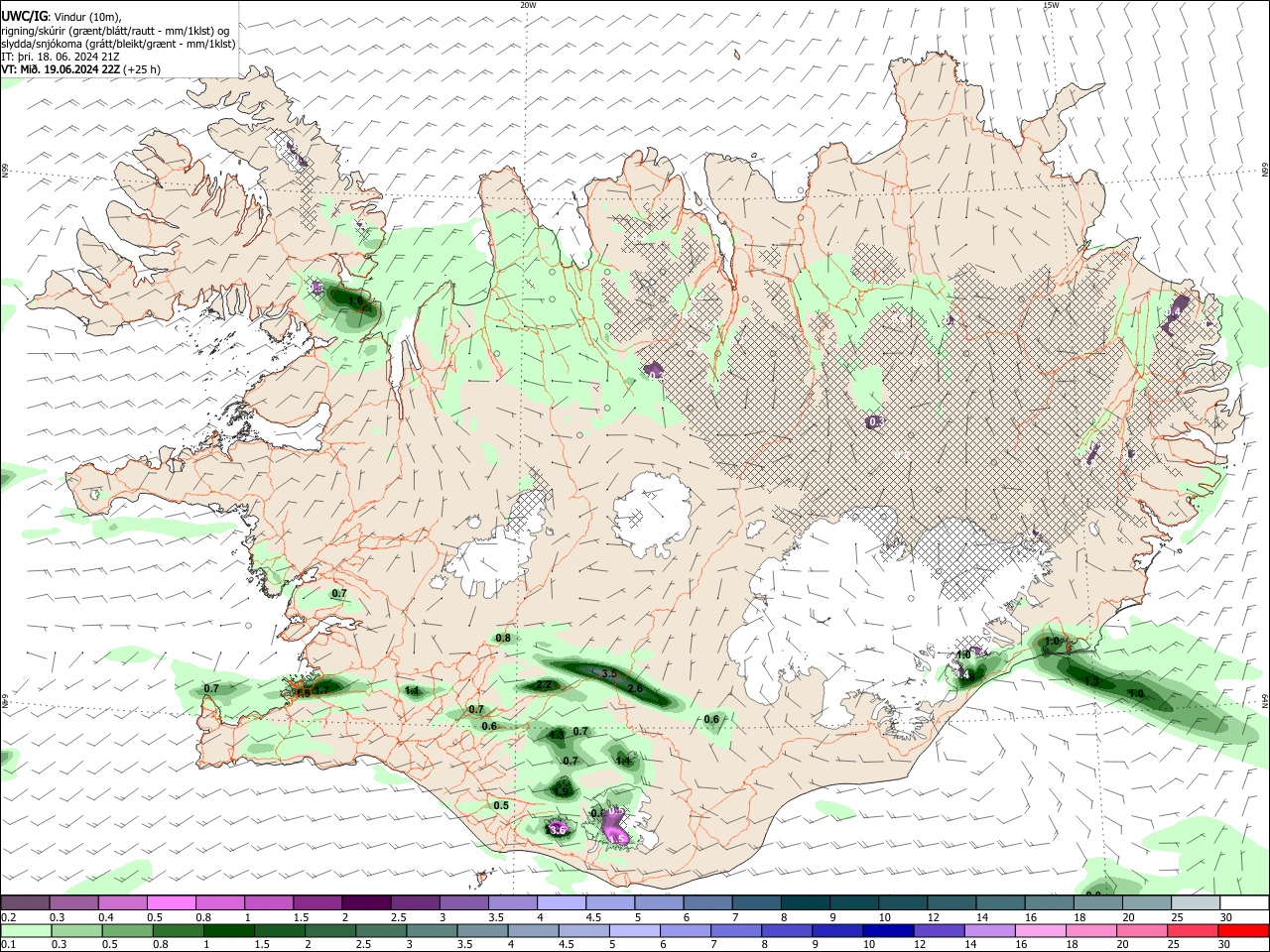Click the 'slydda/snjókoma' legend description line
Viewport: 1270px width, 952px height.
pyautogui.click(x=118, y=44)
